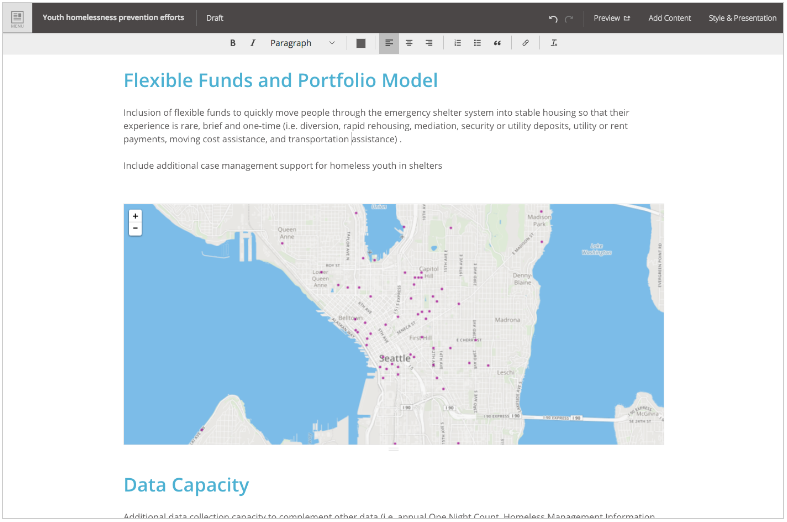
Task: Insert a numbered list
Action: [458, 43]
